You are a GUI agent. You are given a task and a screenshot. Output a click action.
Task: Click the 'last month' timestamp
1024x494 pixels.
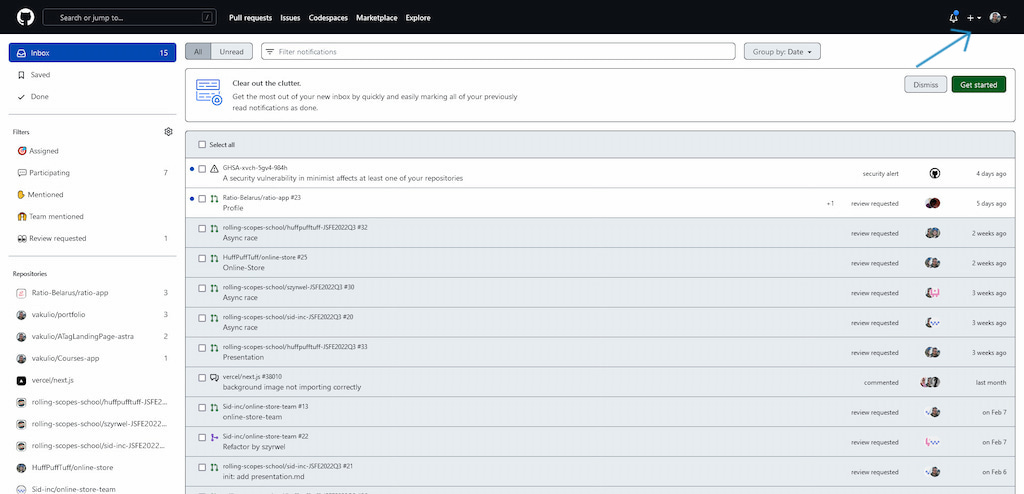coord(991,382)
